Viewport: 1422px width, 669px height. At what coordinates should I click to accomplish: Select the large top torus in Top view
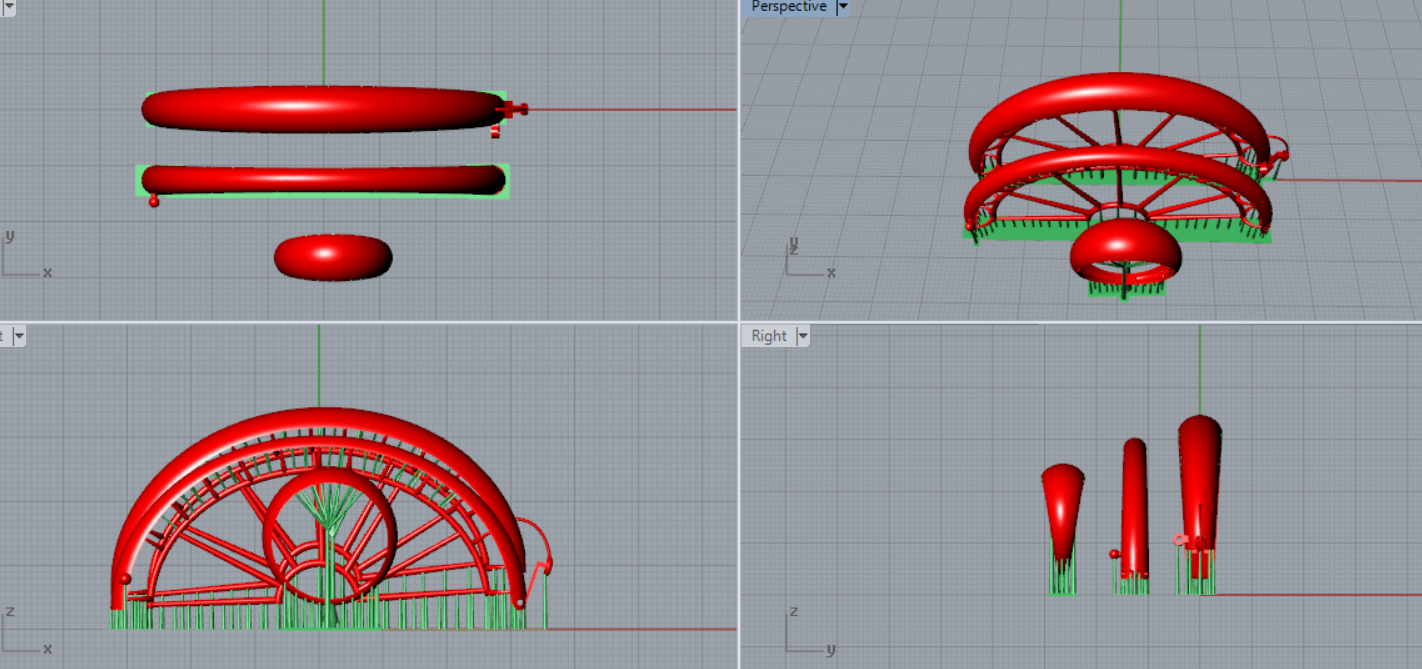click(x=320, y=110)
